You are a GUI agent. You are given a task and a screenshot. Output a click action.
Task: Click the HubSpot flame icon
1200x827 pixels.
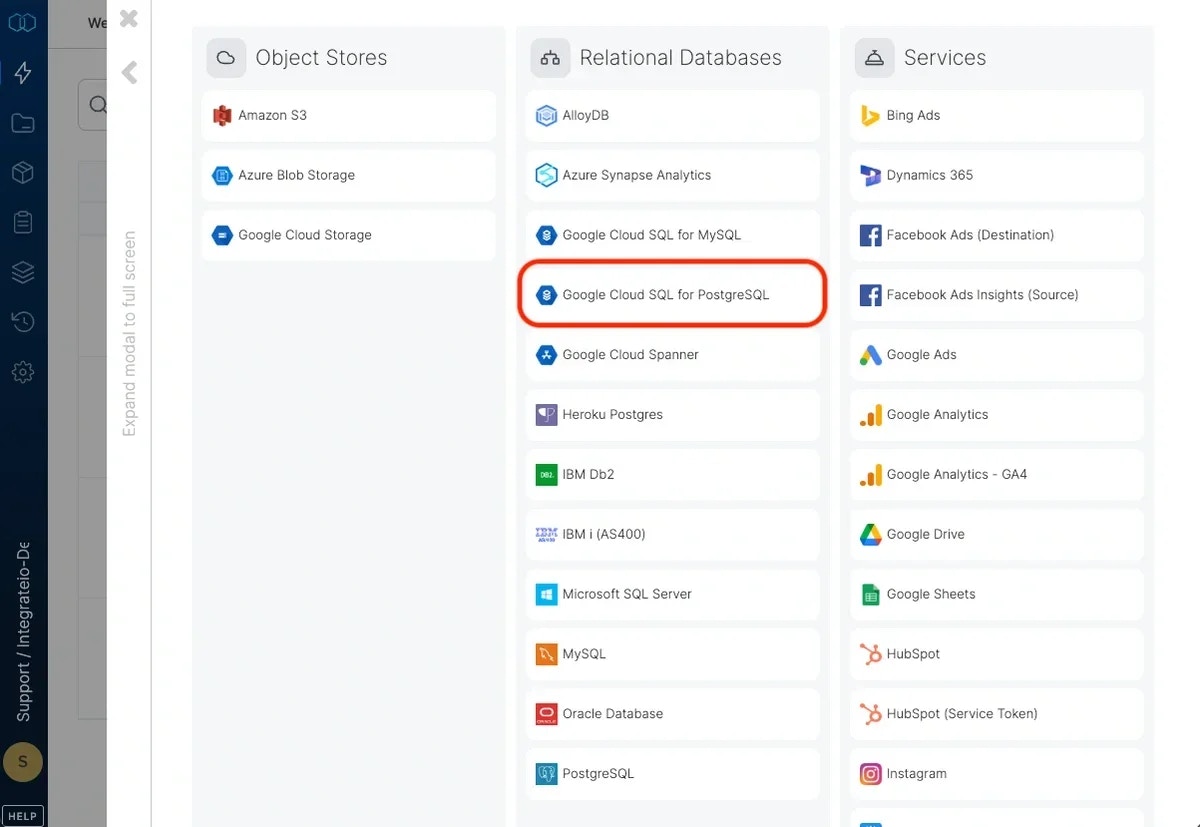click(x=871, y=654)
